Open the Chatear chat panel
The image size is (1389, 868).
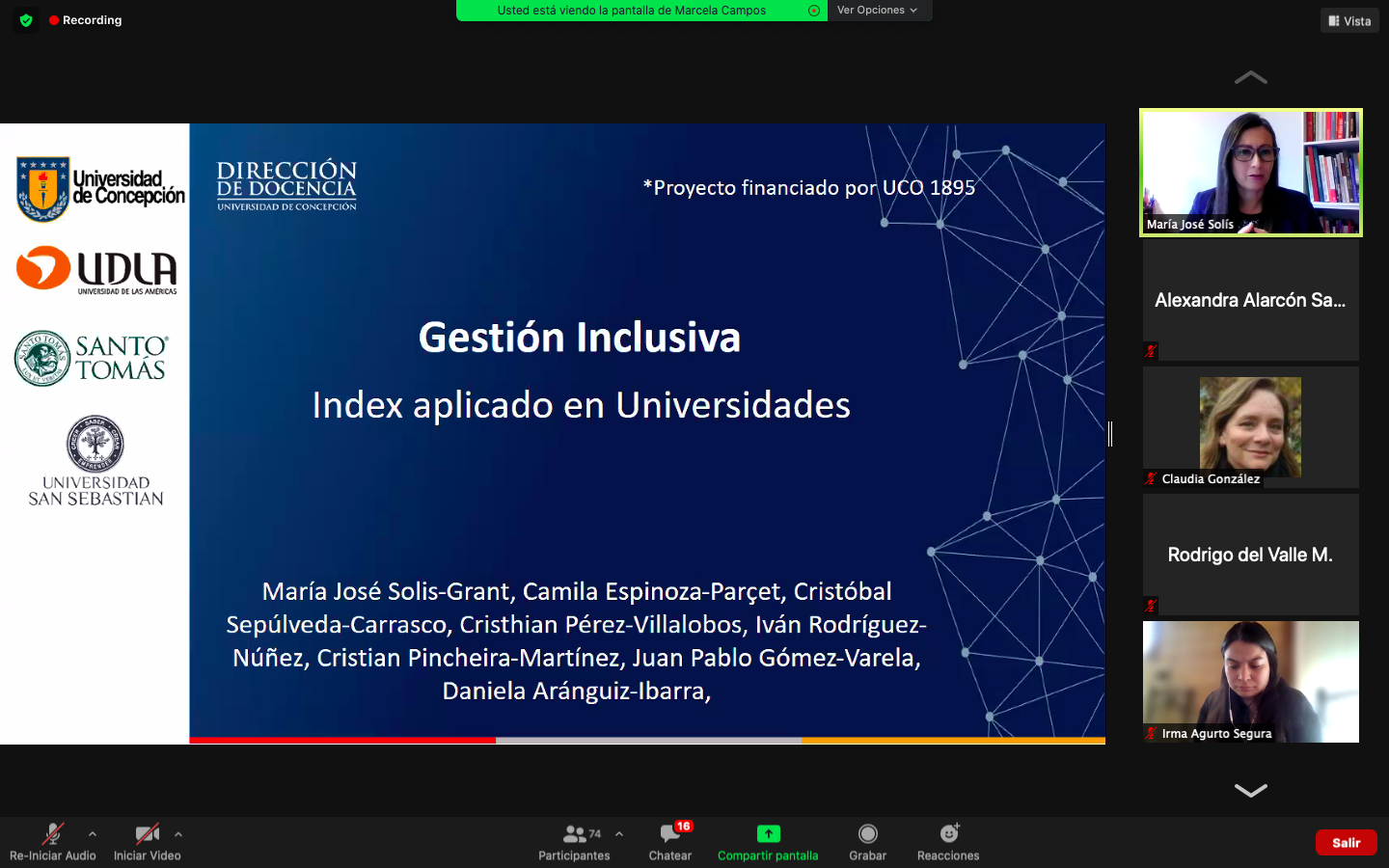click(670, 842)
